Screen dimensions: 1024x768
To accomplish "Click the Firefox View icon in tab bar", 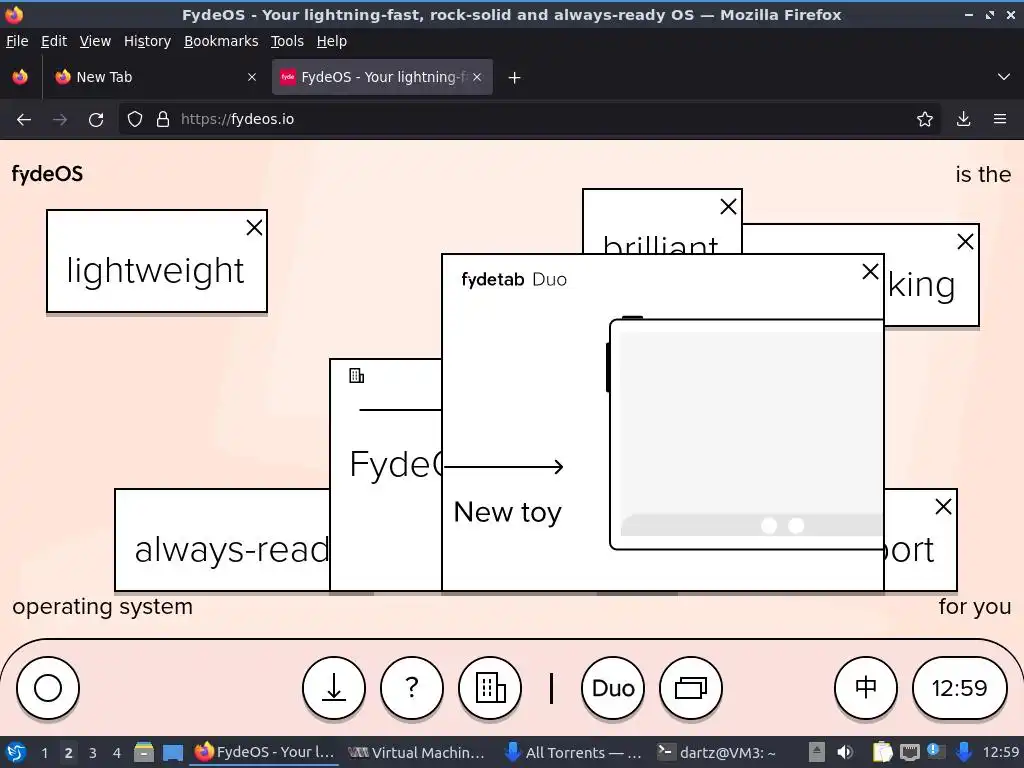I will click(x=20, y=77).
